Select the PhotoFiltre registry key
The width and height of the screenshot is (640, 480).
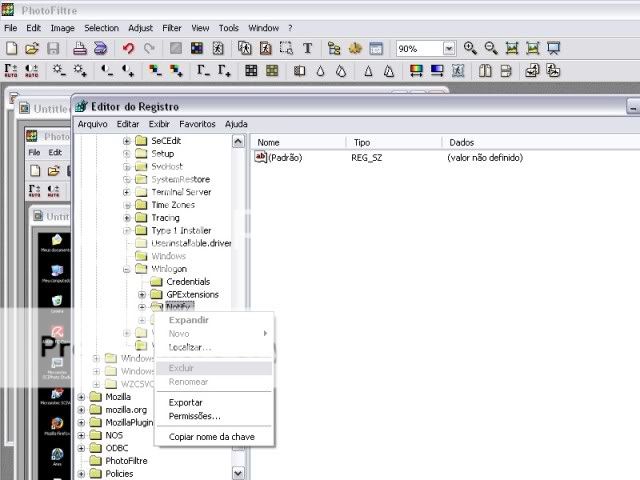pyautogui.click(x=126, y=461)
